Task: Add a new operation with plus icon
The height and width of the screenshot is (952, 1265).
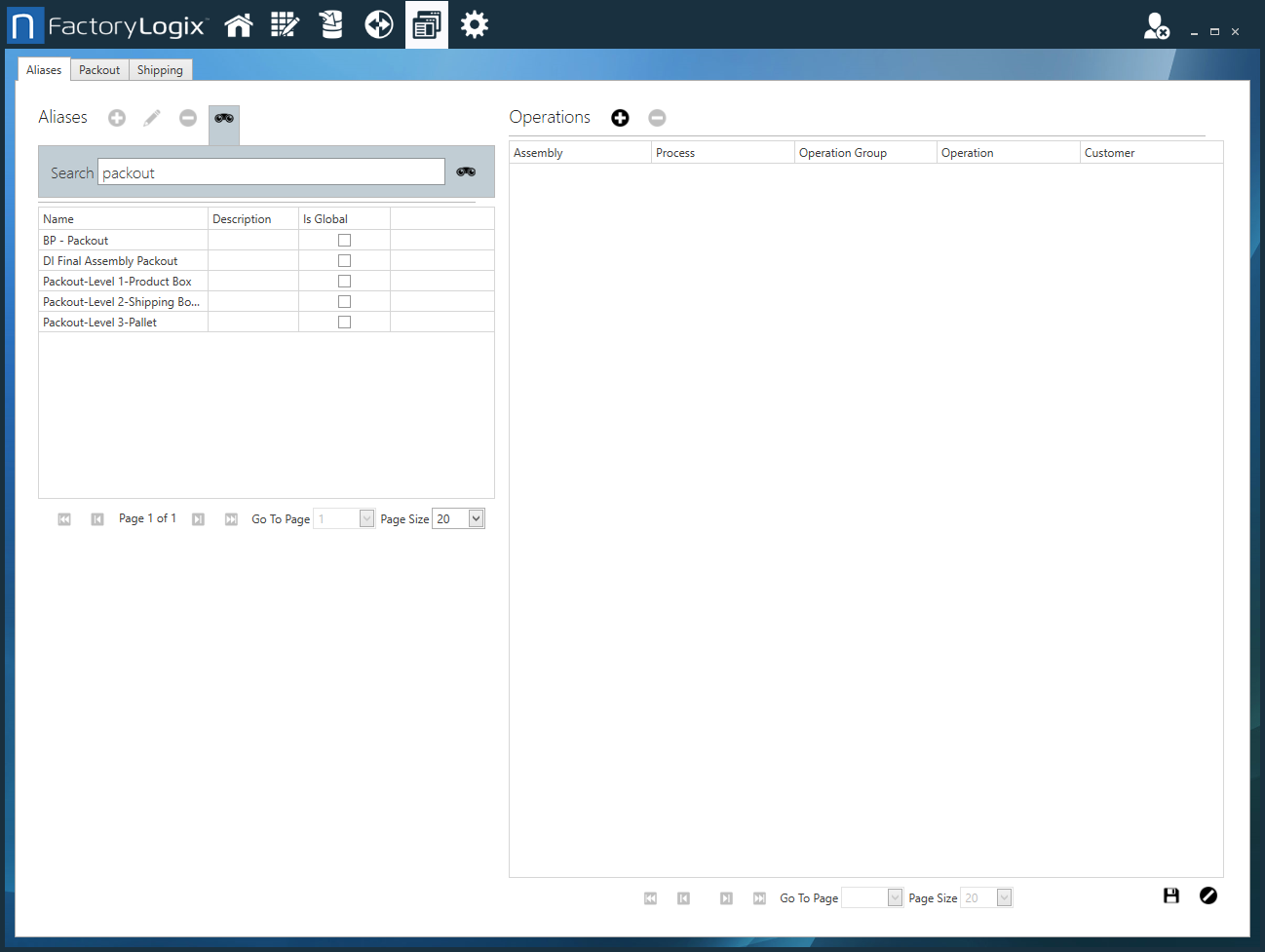Action: [x=620, y=118]
